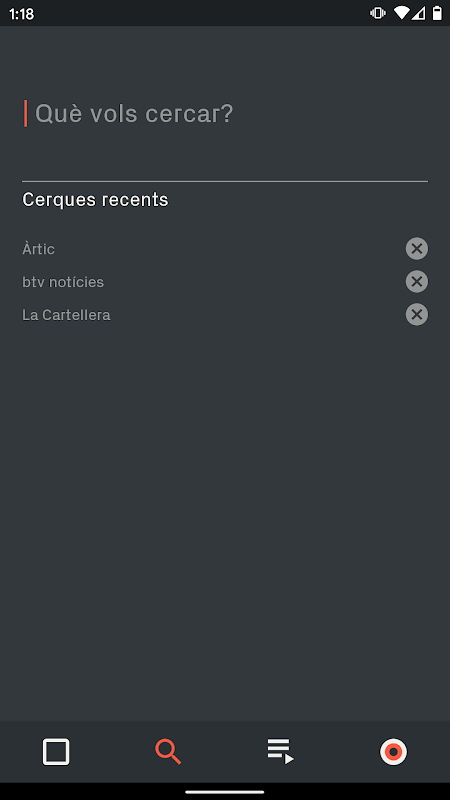Open the recent search "btv notícies"
Image resolution: width=450 pixels, height=800 pixels.
tap(63, 282)
